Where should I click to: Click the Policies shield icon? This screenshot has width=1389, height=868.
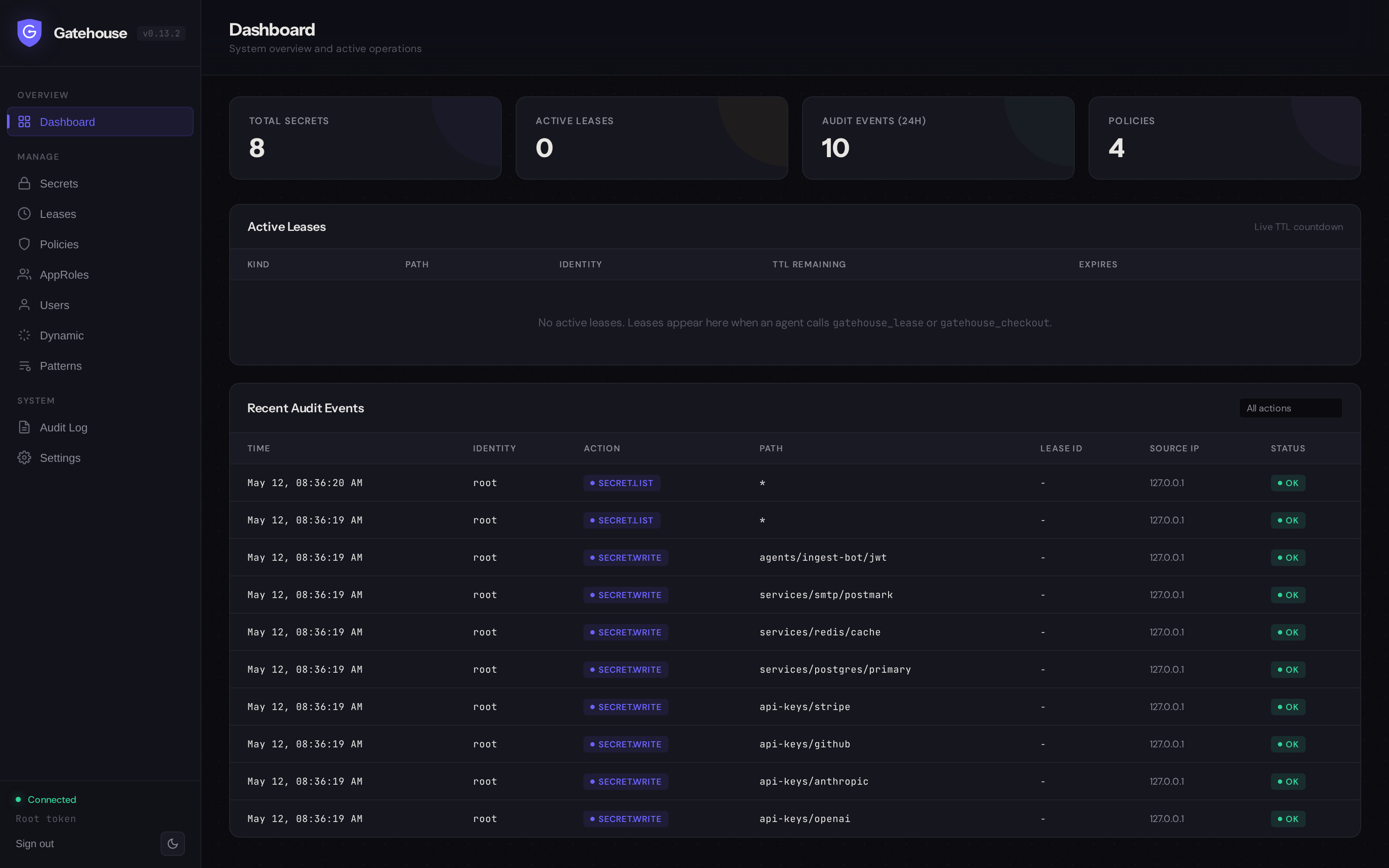coord(24,244)
